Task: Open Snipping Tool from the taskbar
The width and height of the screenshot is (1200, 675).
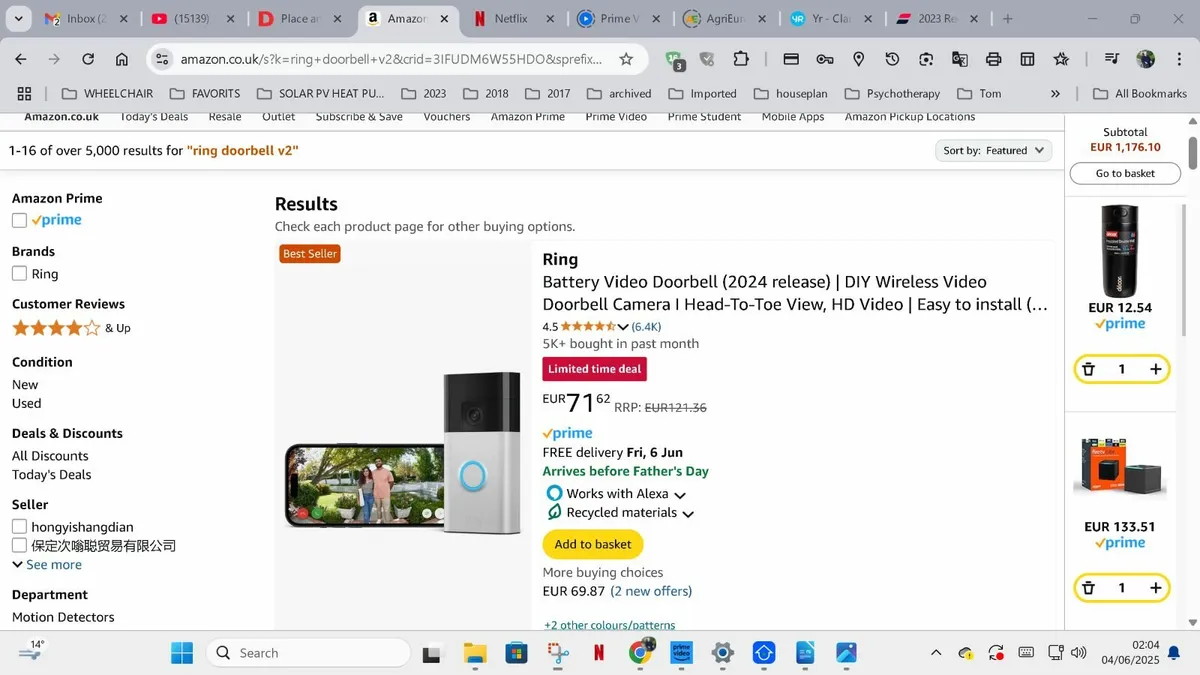Action: click(558, 653)
